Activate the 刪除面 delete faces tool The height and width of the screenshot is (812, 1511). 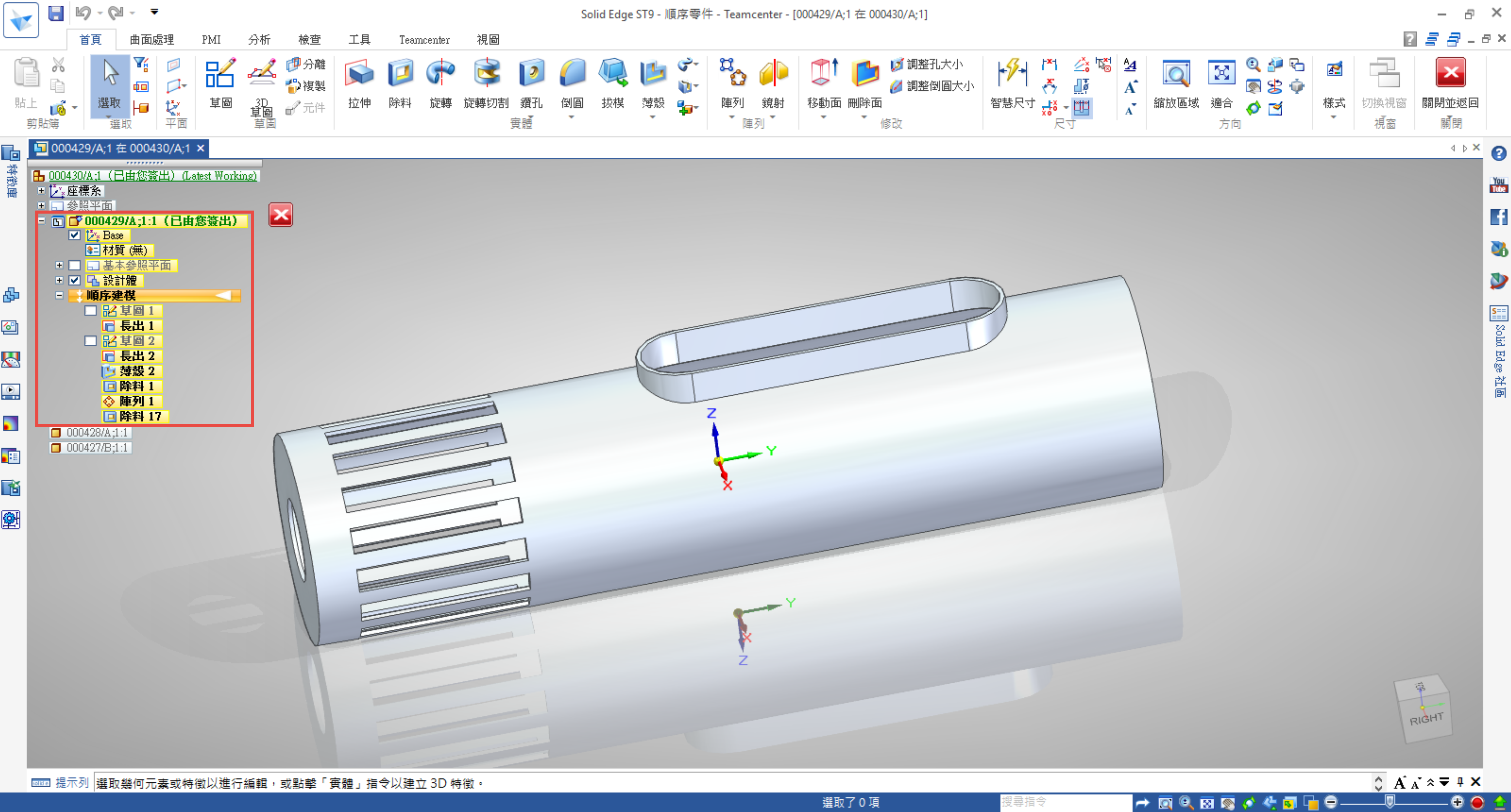coord(865,83)
